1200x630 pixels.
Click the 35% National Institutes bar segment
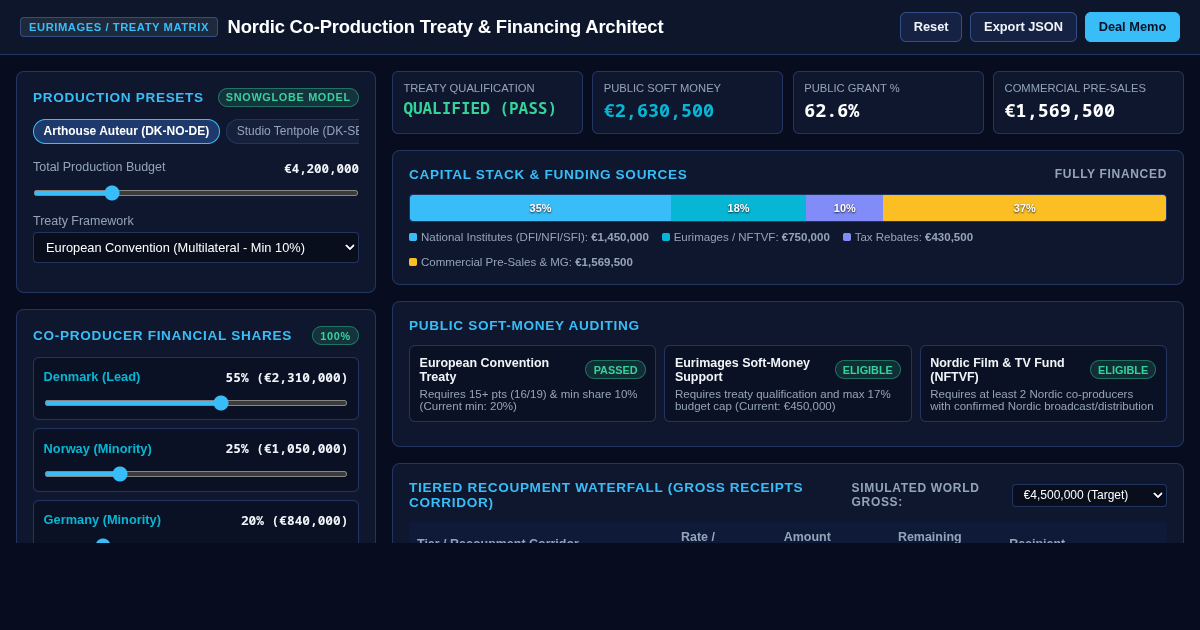(540, 208)
